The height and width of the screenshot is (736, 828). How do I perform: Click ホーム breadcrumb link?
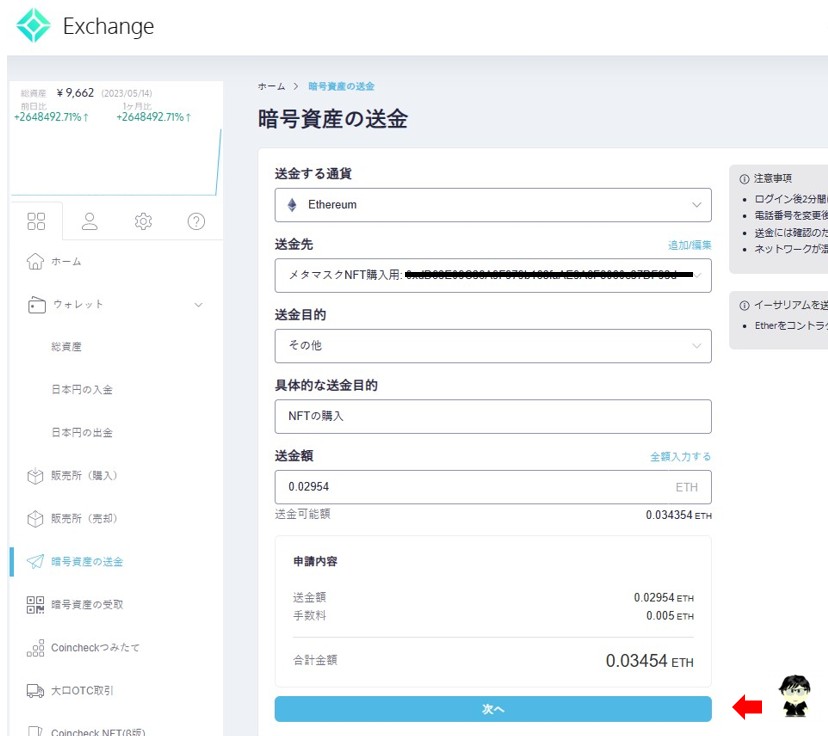click(x=271, y=86)
